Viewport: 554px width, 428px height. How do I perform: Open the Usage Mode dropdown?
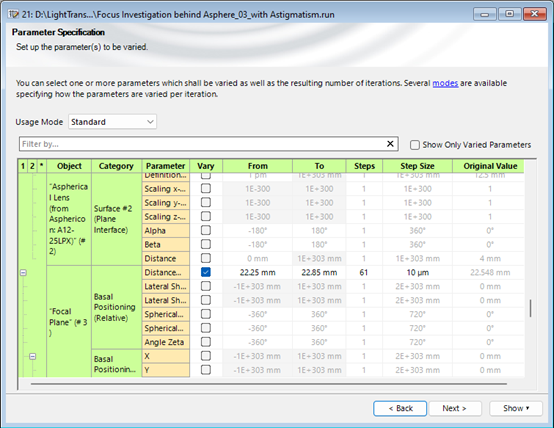point(112,122)
